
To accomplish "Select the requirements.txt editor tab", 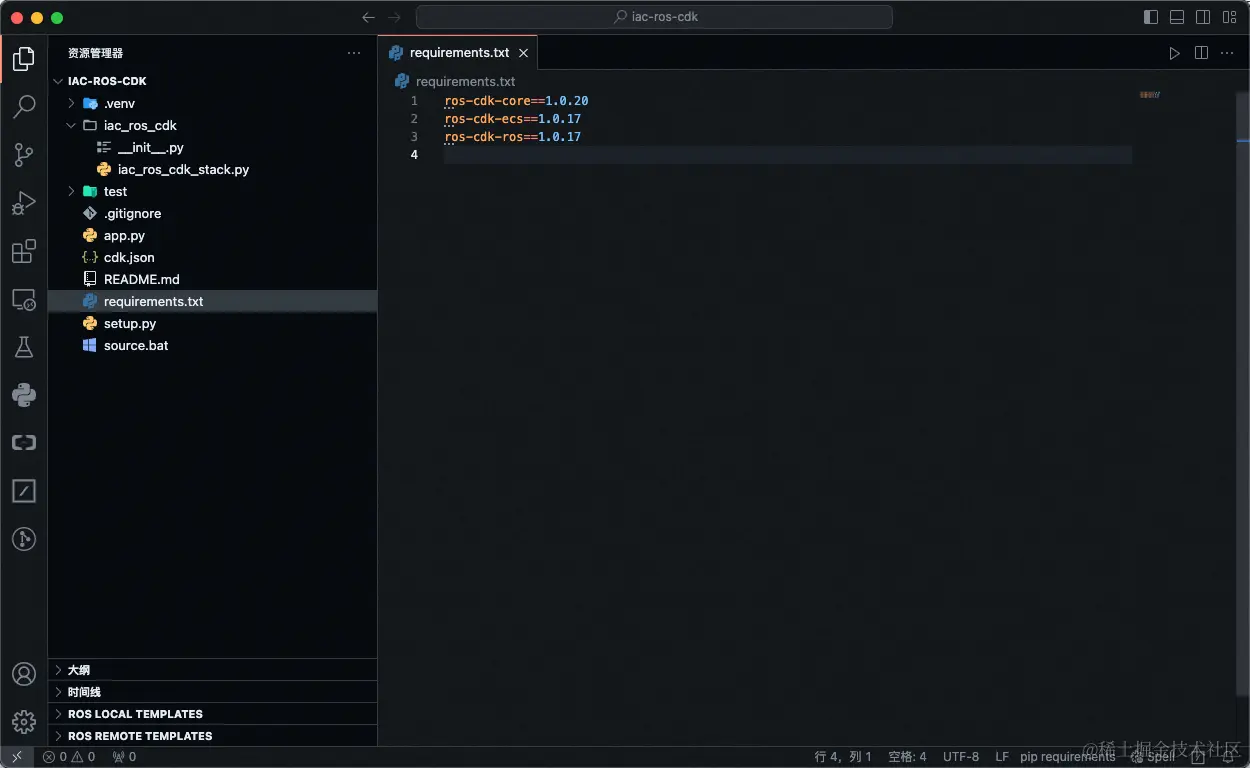I will click(x=459, y=53).
